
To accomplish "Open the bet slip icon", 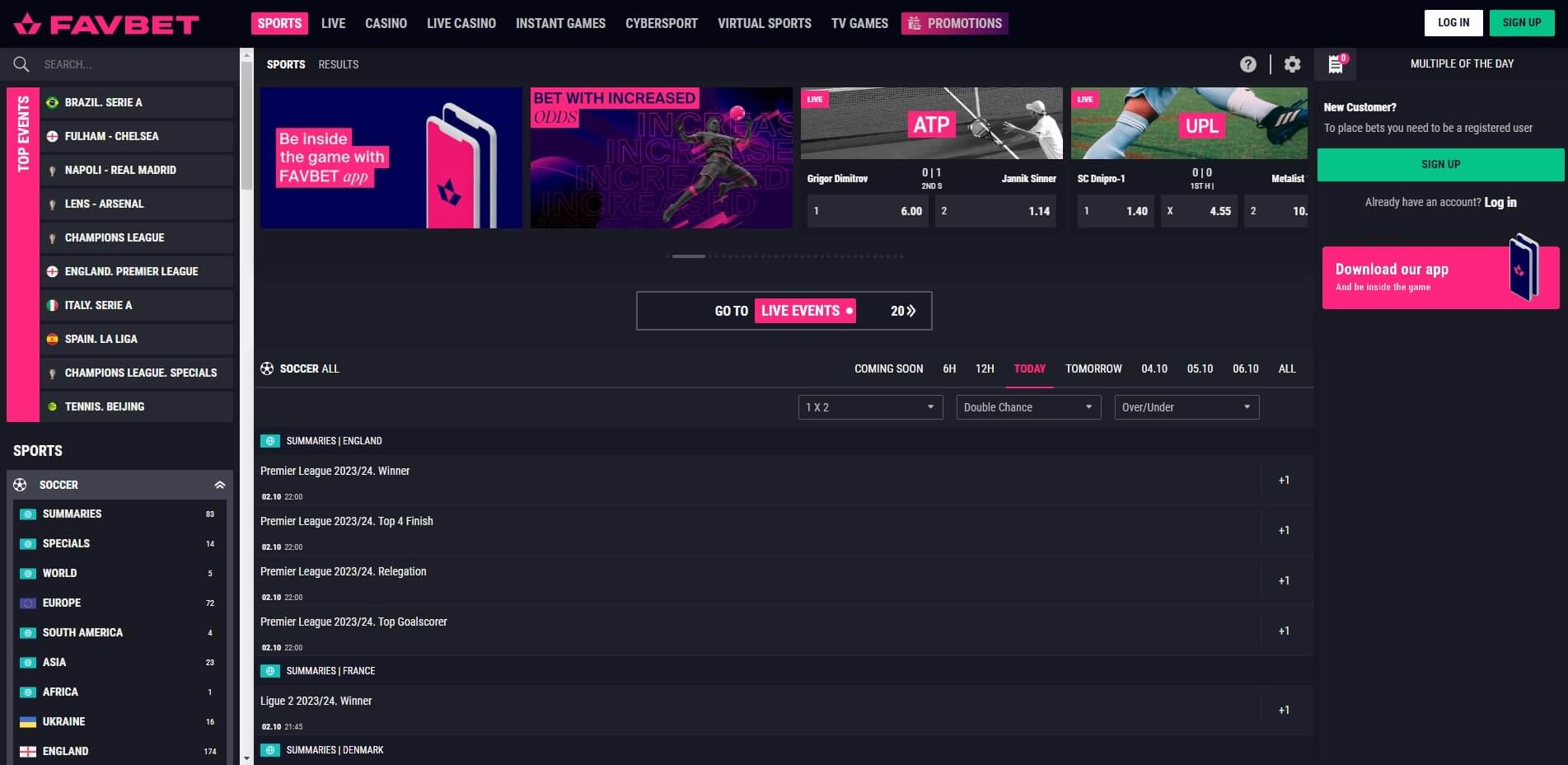I will click(x=1336, y=64).
